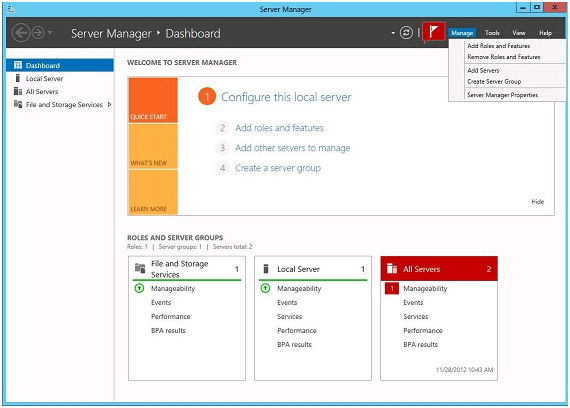Open All Servers red tile header
Image resolution: width=570 pixels, height=408 pixels.
click(439, 269)
